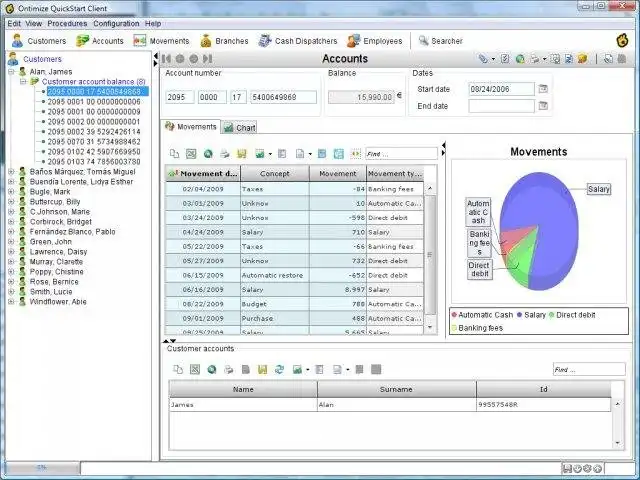Open the Configuration menu

point(116,24)
